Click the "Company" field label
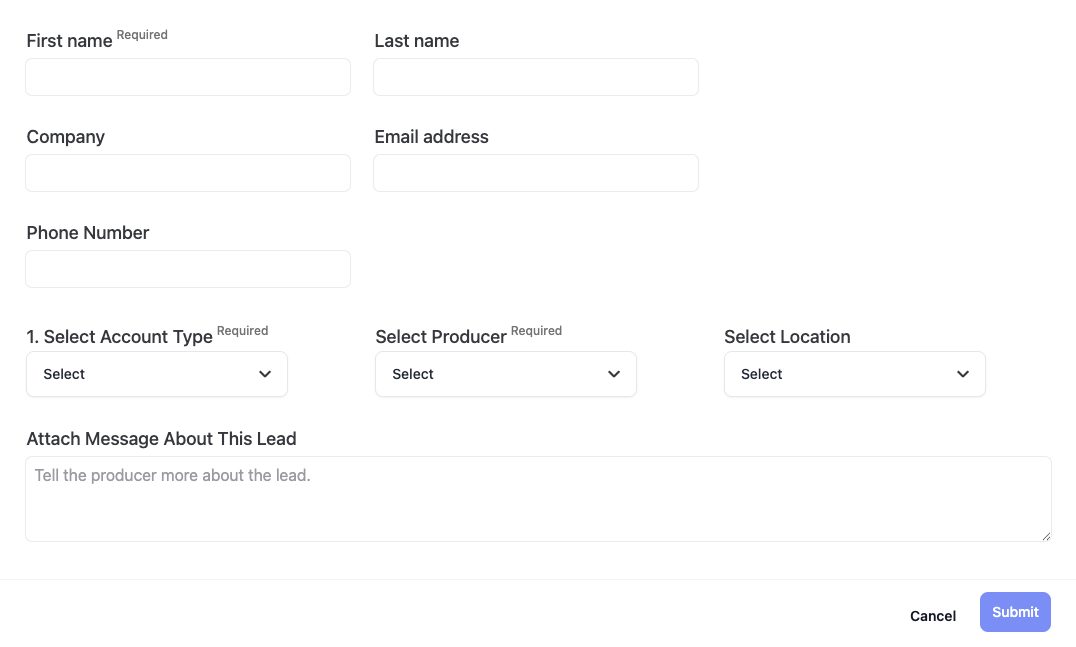 point(66,137)
